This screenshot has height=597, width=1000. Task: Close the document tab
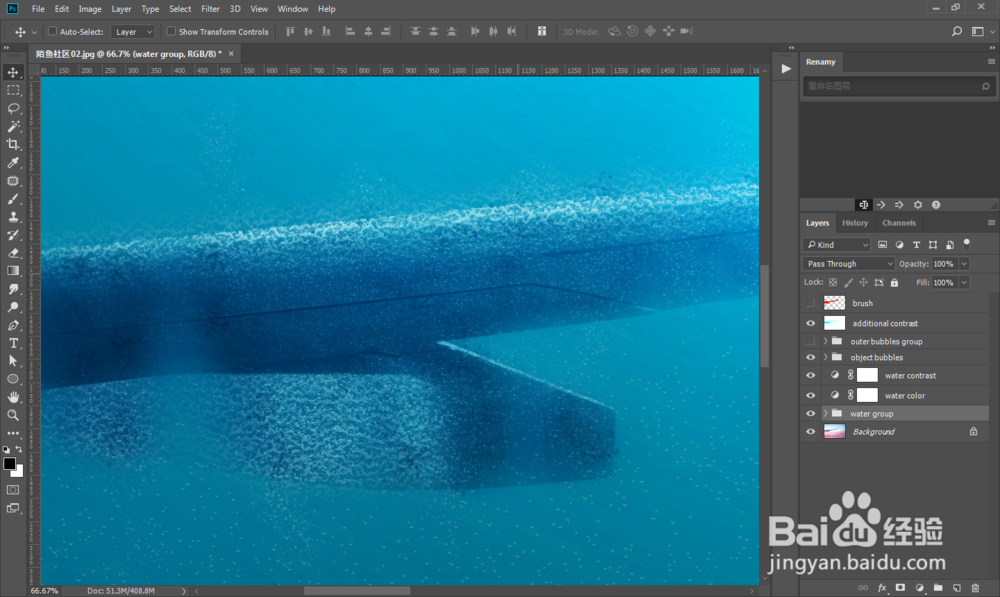point(231,54)
